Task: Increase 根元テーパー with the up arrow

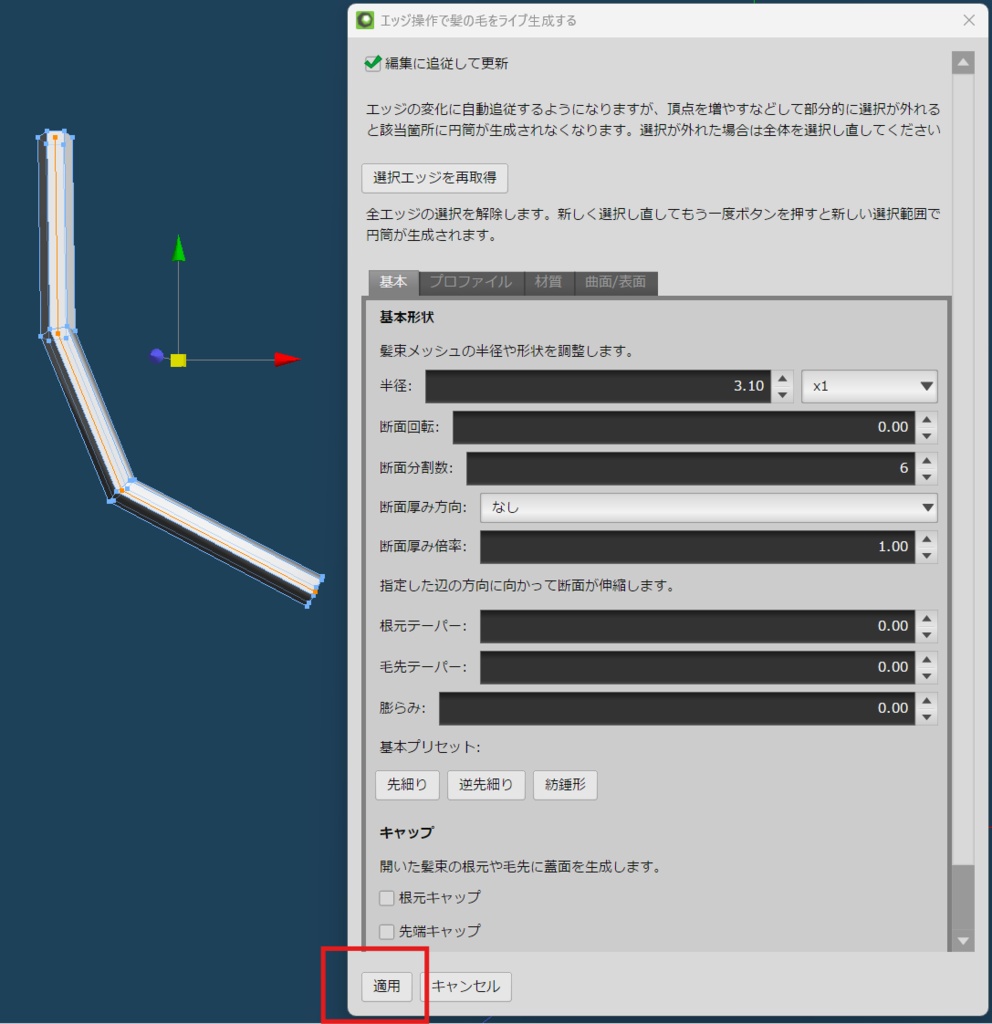Action: [x=927, y=618]
